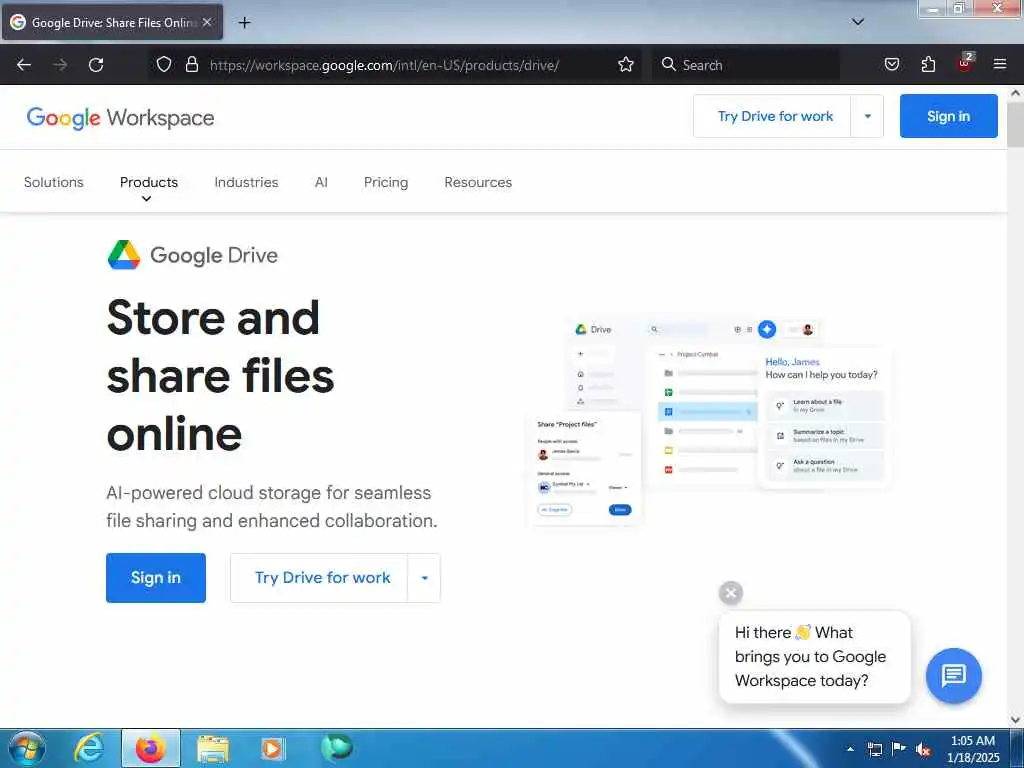Bookmark this page with the star icon

point(626,65)
